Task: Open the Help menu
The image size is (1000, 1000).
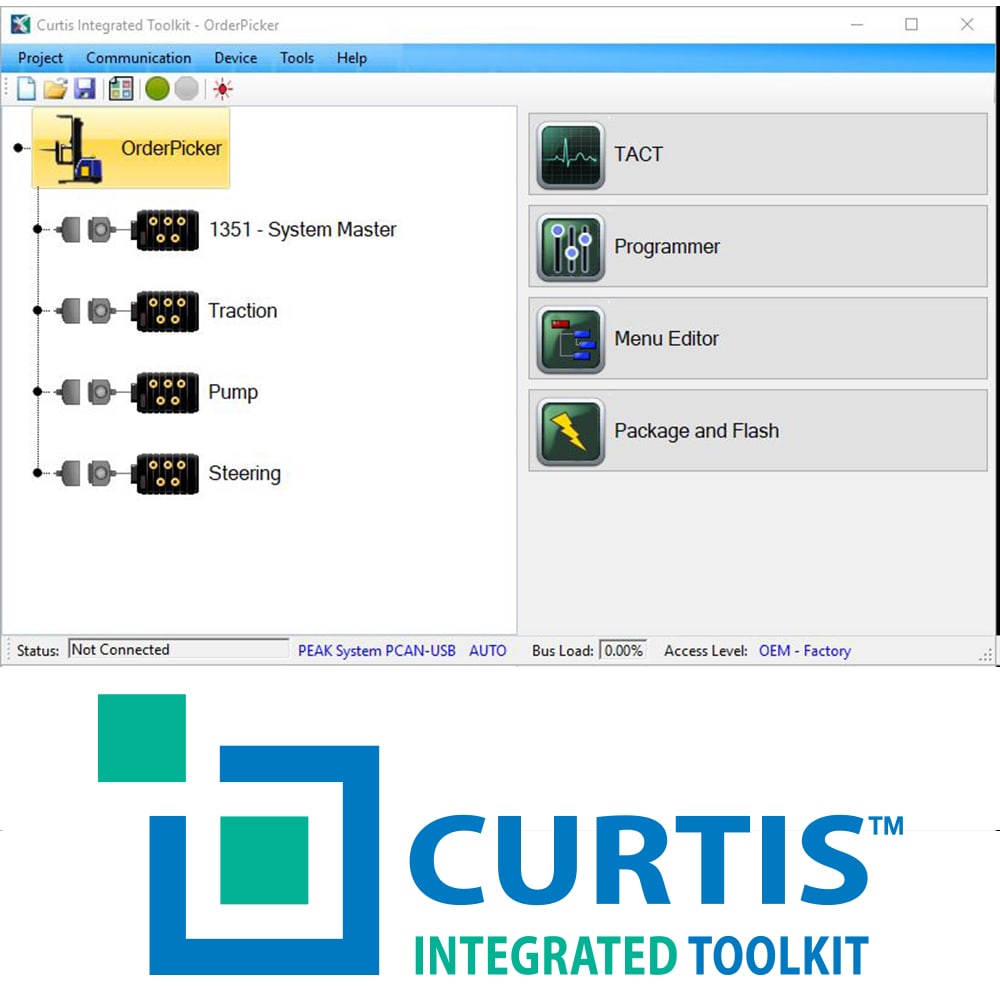Action: 351,58
